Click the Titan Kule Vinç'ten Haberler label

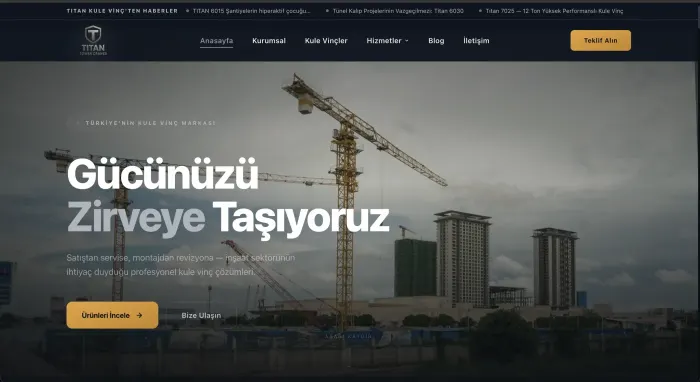(122, 11)
